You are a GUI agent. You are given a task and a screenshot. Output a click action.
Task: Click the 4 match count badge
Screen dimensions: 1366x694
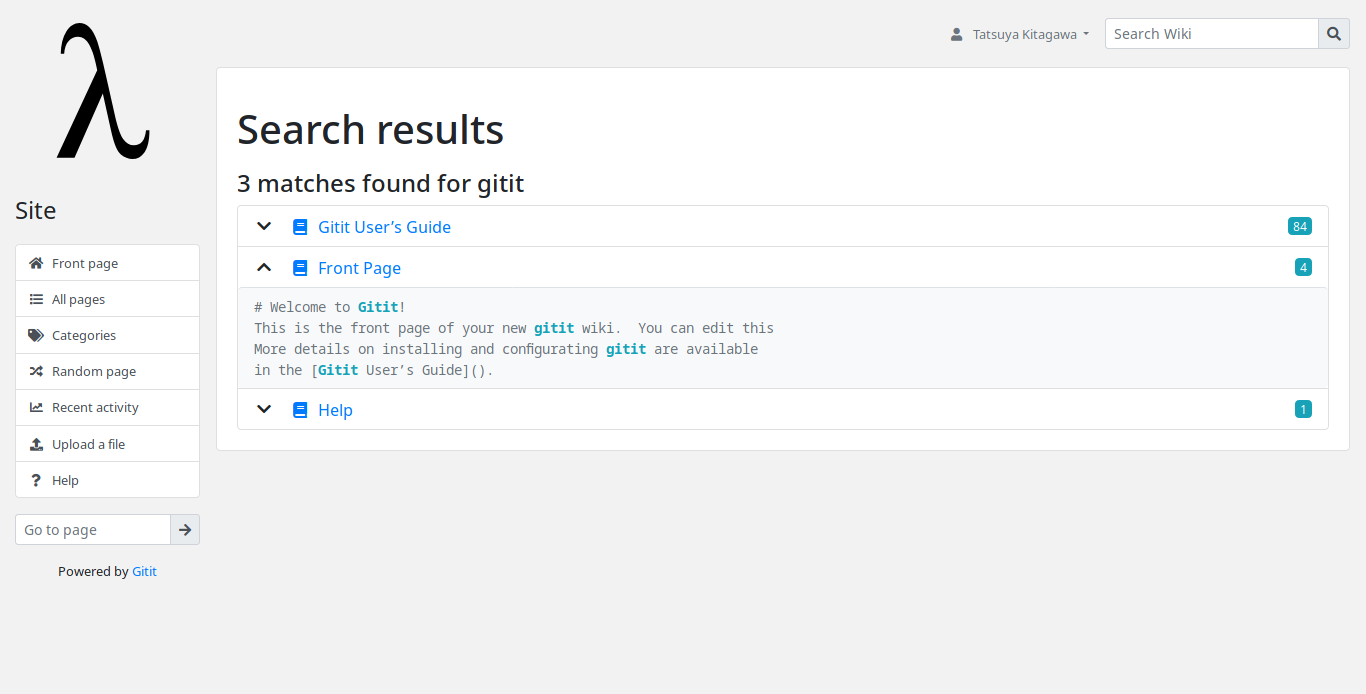click(1303, 267)
